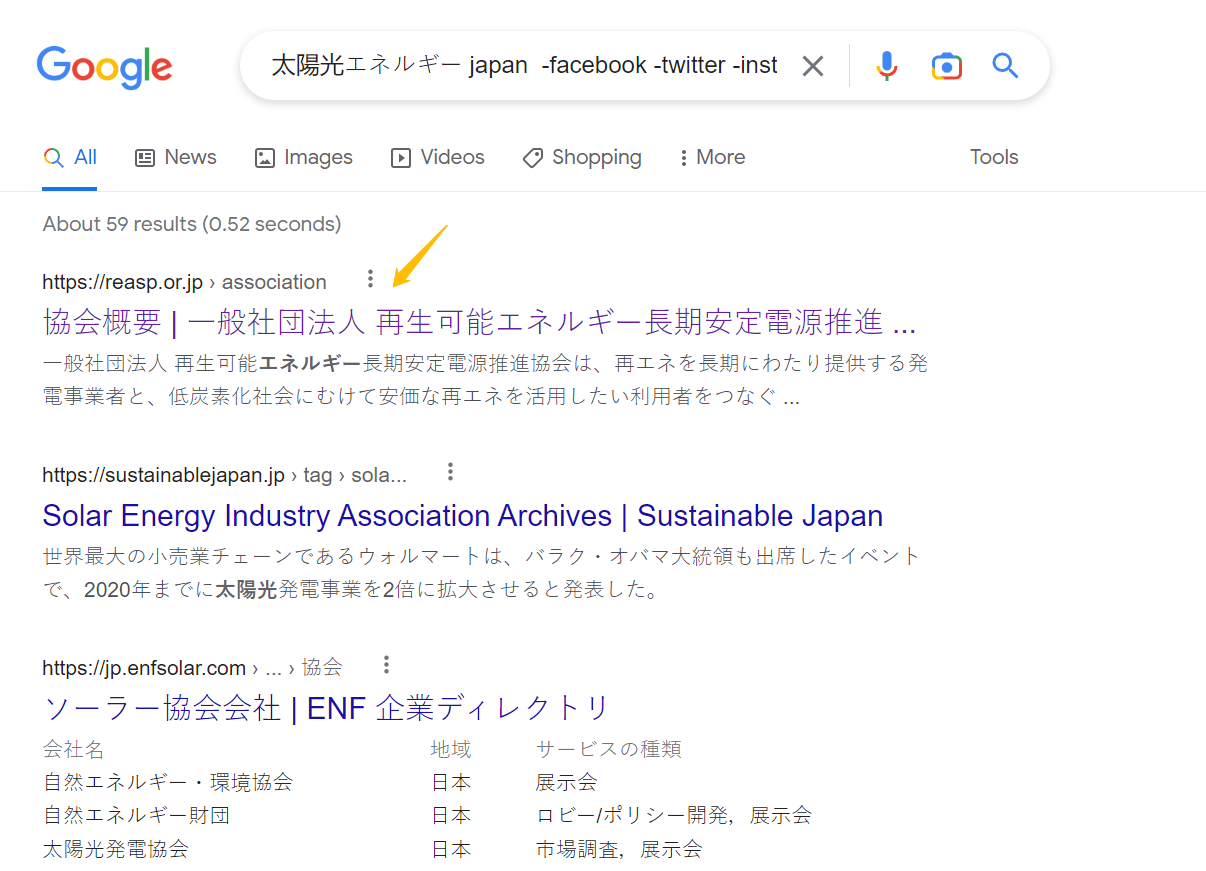The height and width of the screenshot is (871, 1206).
Task: Start voice search with microphone icon
Action: (886, 66)
